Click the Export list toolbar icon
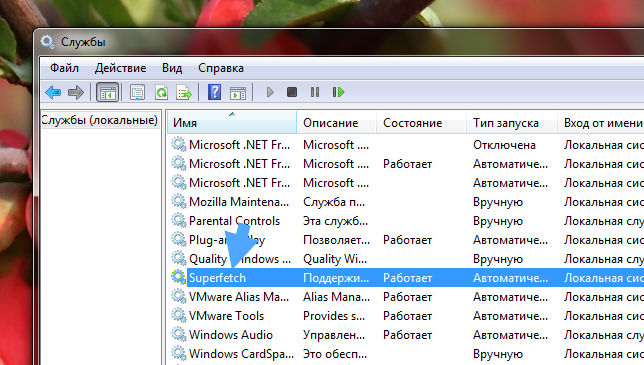Image resolution: width=644 pixels, height=365 pixels. [184, 92]
